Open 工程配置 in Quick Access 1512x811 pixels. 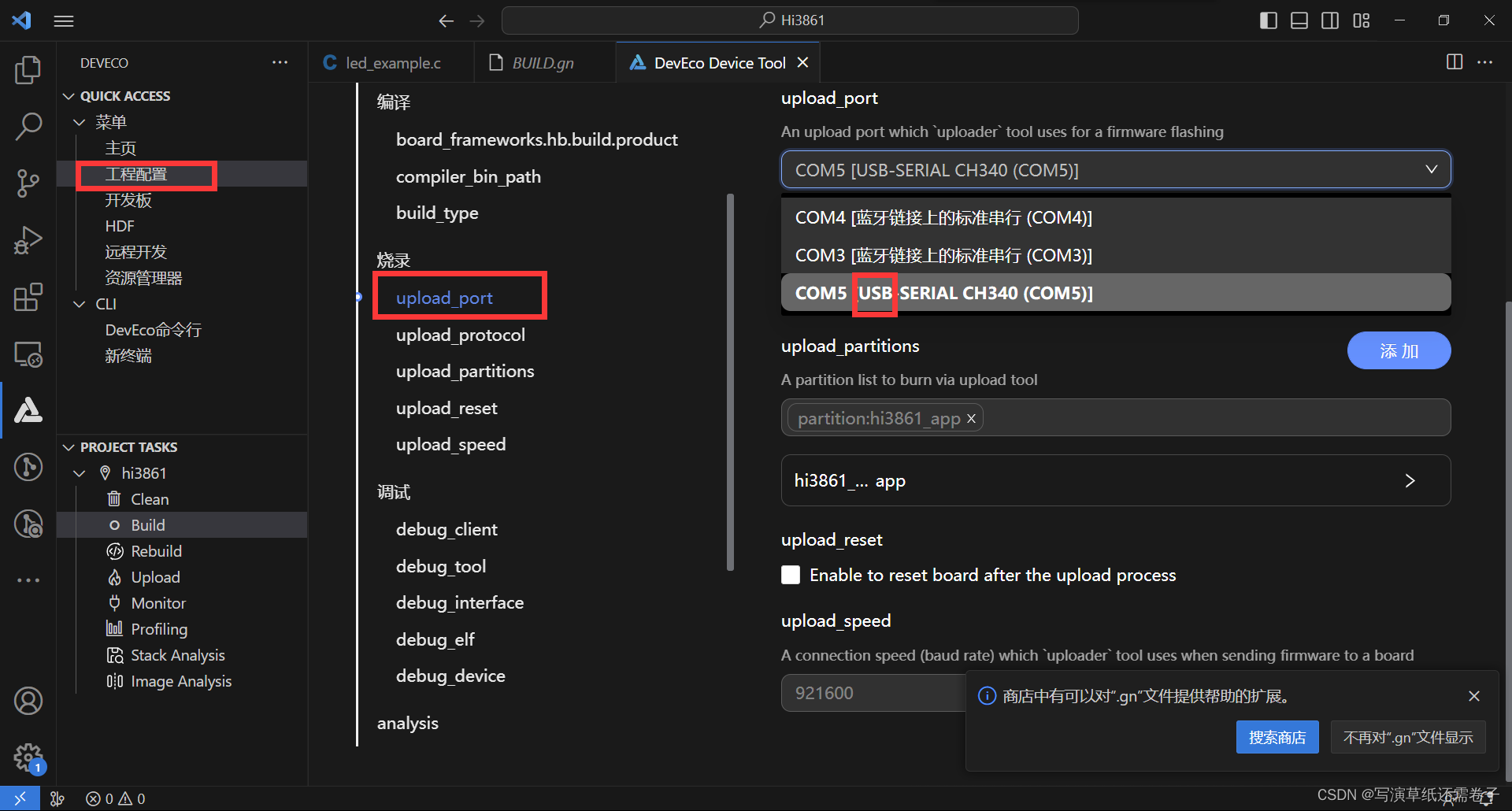coord(136,174)
